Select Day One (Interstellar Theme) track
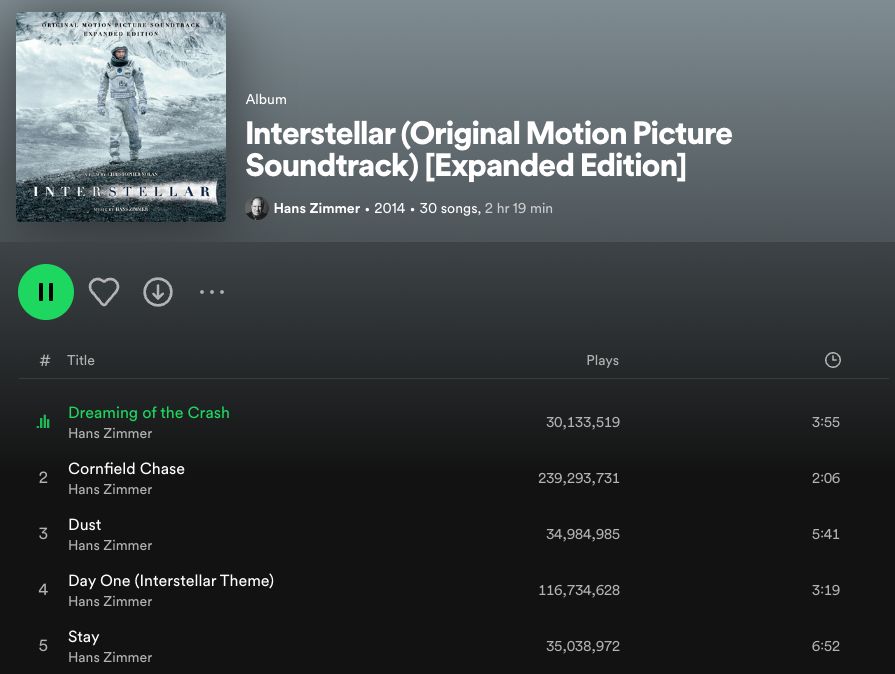This screenshot has height=674, width=895. pyautogui.click(x=171, y=580)
